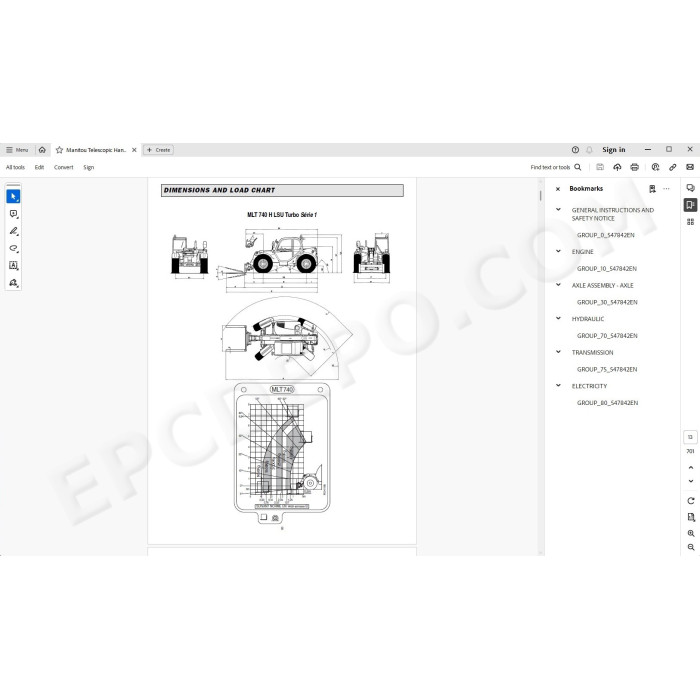
Task: Collapse the AXLE ASSEMBLY - AXLE bookmark
Action: pos(558,285)
